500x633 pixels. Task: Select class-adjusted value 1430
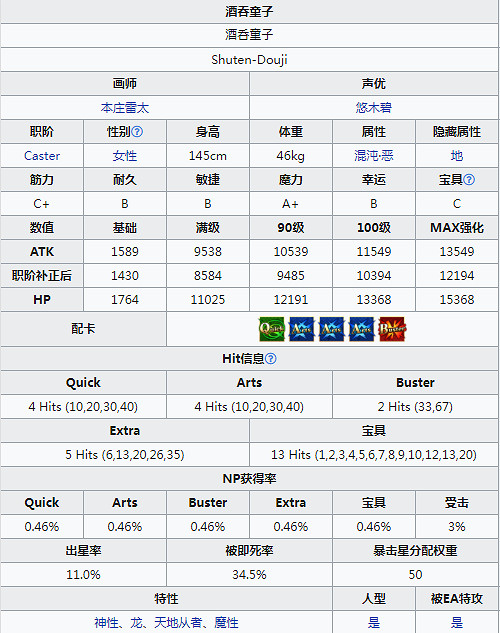coord(125,276)
